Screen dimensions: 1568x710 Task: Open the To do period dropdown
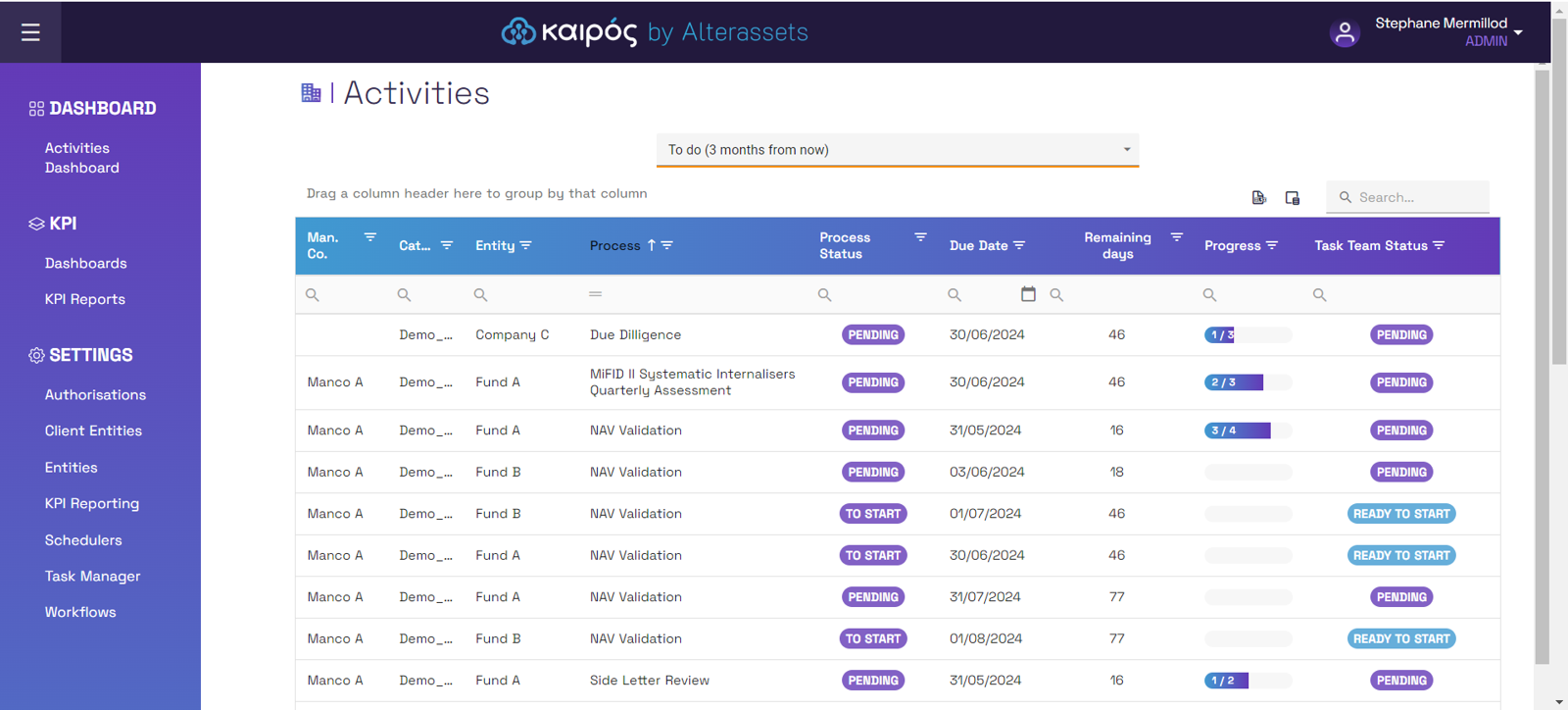tap(898, 150)
